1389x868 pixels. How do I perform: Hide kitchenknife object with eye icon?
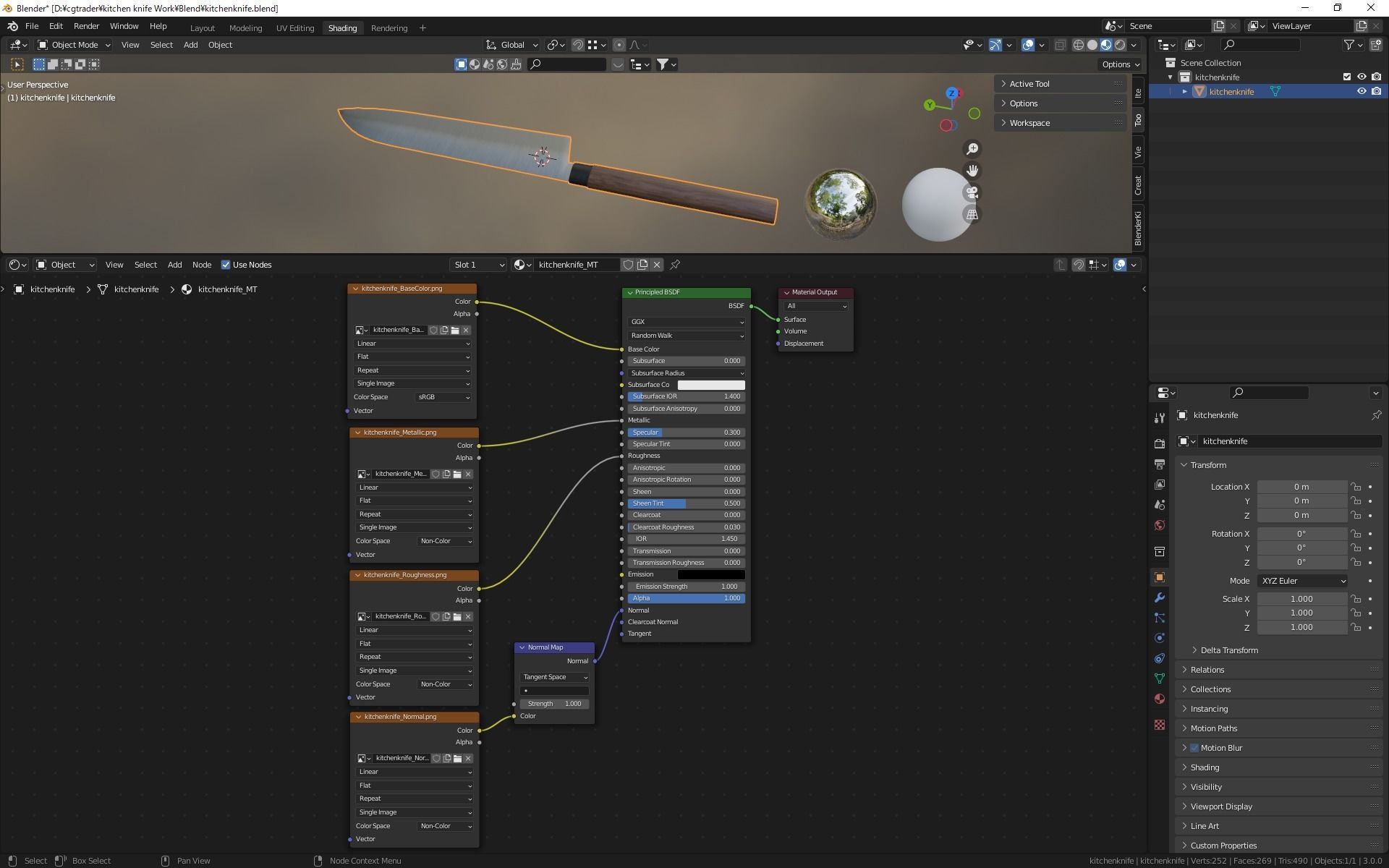tap(1361, 92)
